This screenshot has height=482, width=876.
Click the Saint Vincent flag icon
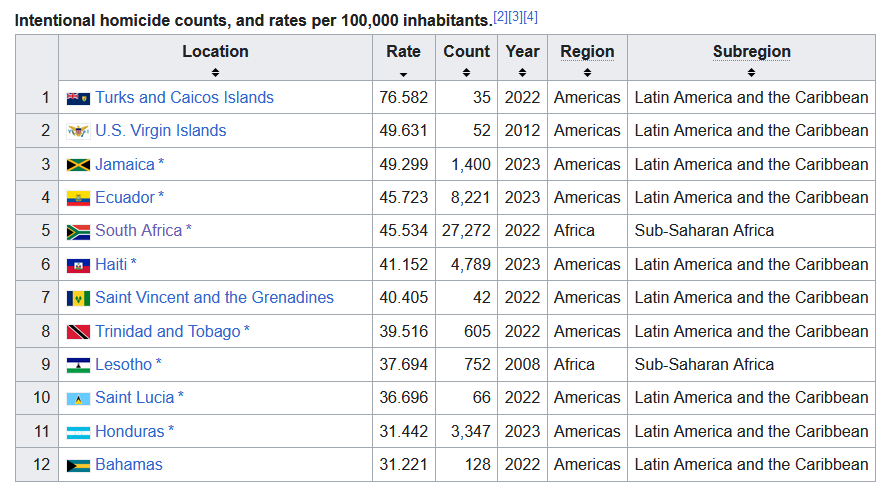(78, 299)
